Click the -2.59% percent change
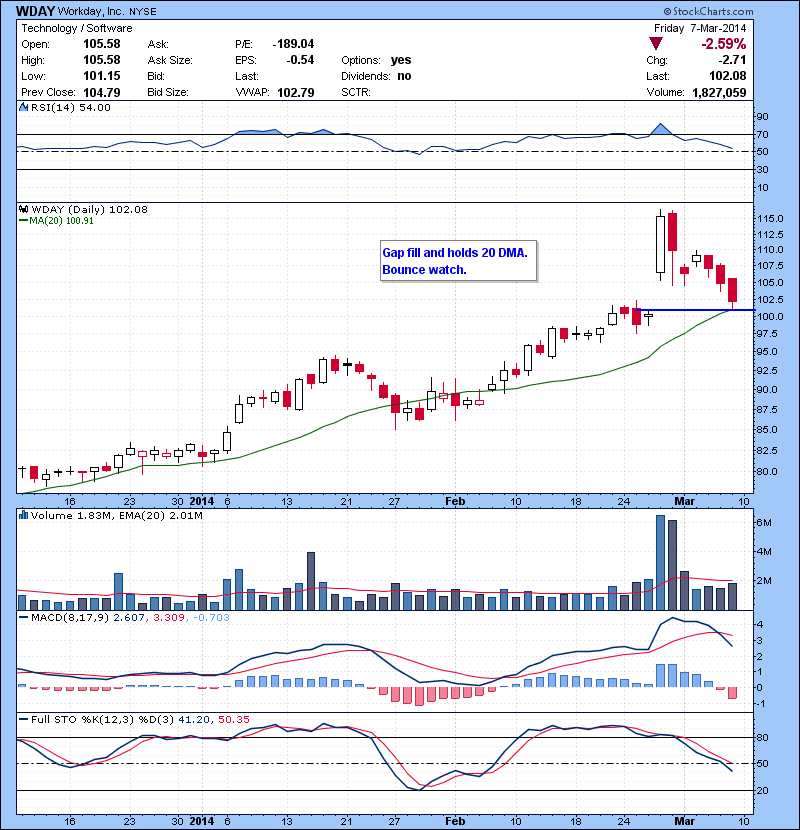 click(x=724, y=44)
